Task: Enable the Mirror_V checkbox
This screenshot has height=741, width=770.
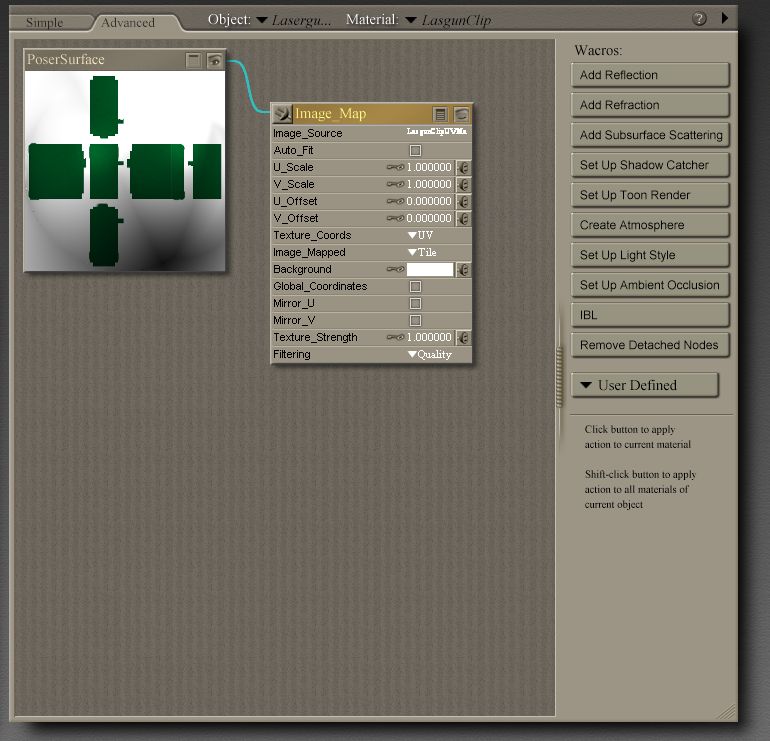Action: [415, 321]
